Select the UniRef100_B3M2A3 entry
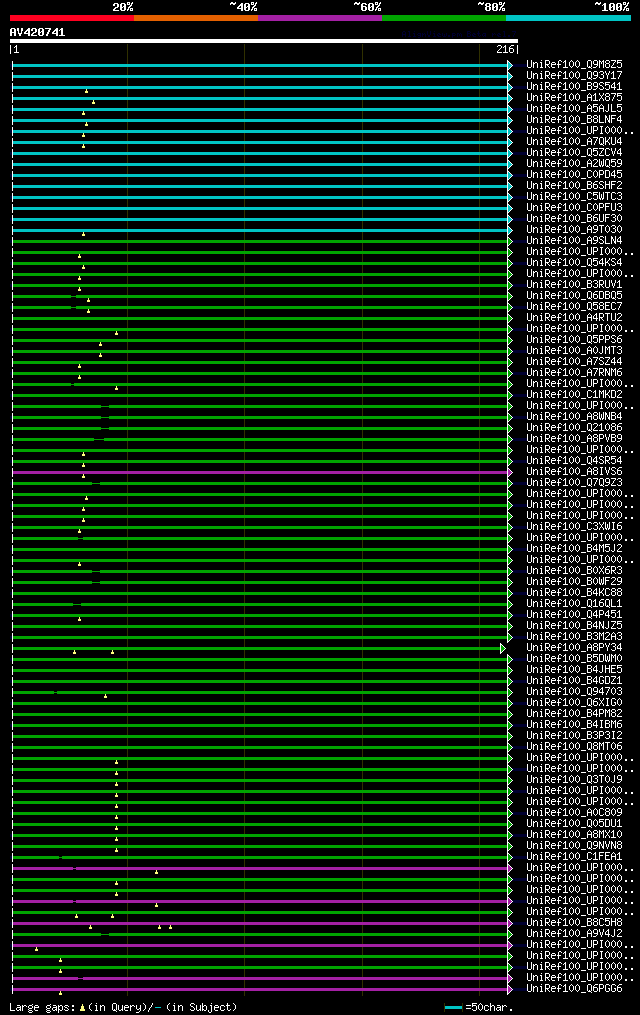 pos(574,637)
